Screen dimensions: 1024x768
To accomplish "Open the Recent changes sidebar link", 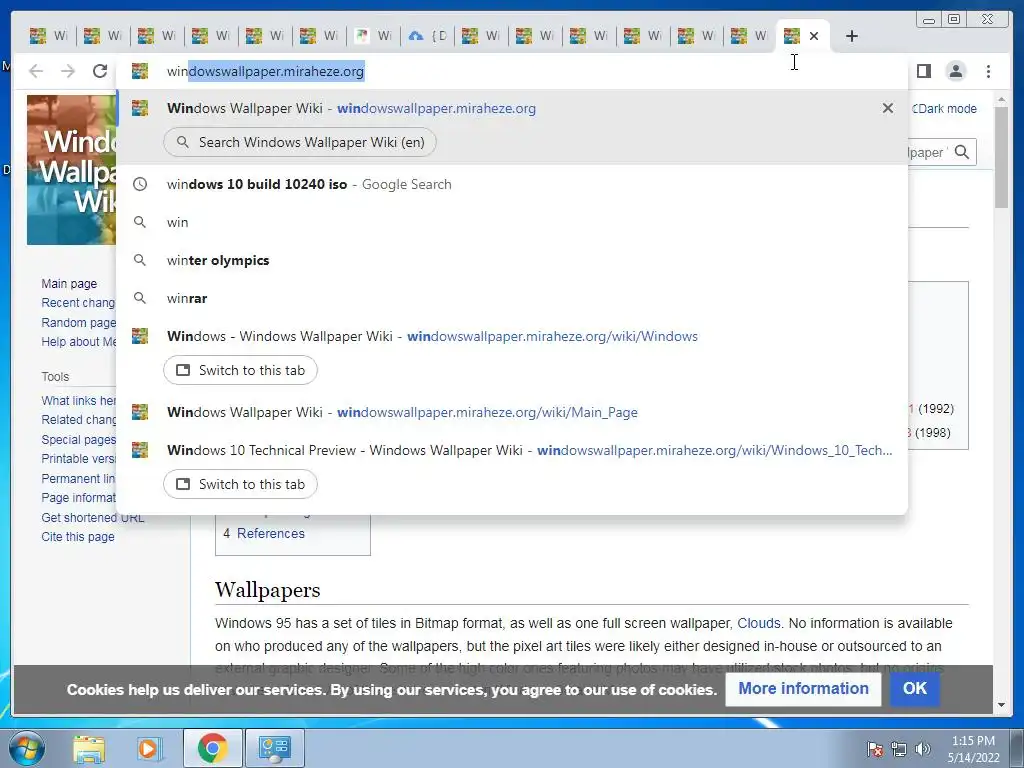I will (78, 302).
